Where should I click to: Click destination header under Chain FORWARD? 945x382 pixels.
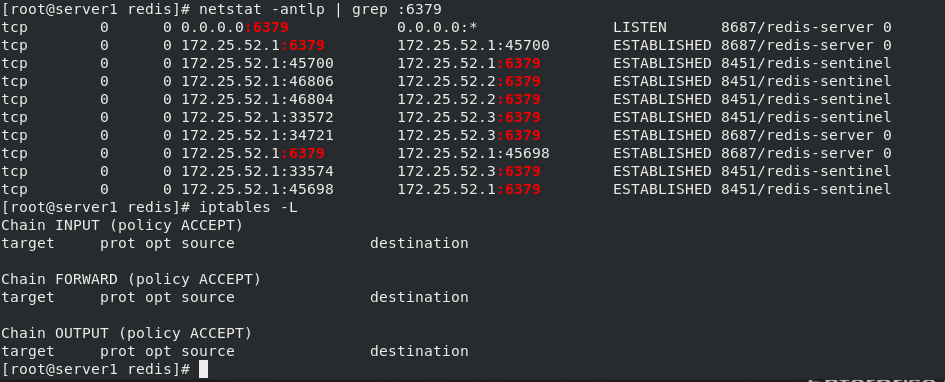(x=419, y=298)
